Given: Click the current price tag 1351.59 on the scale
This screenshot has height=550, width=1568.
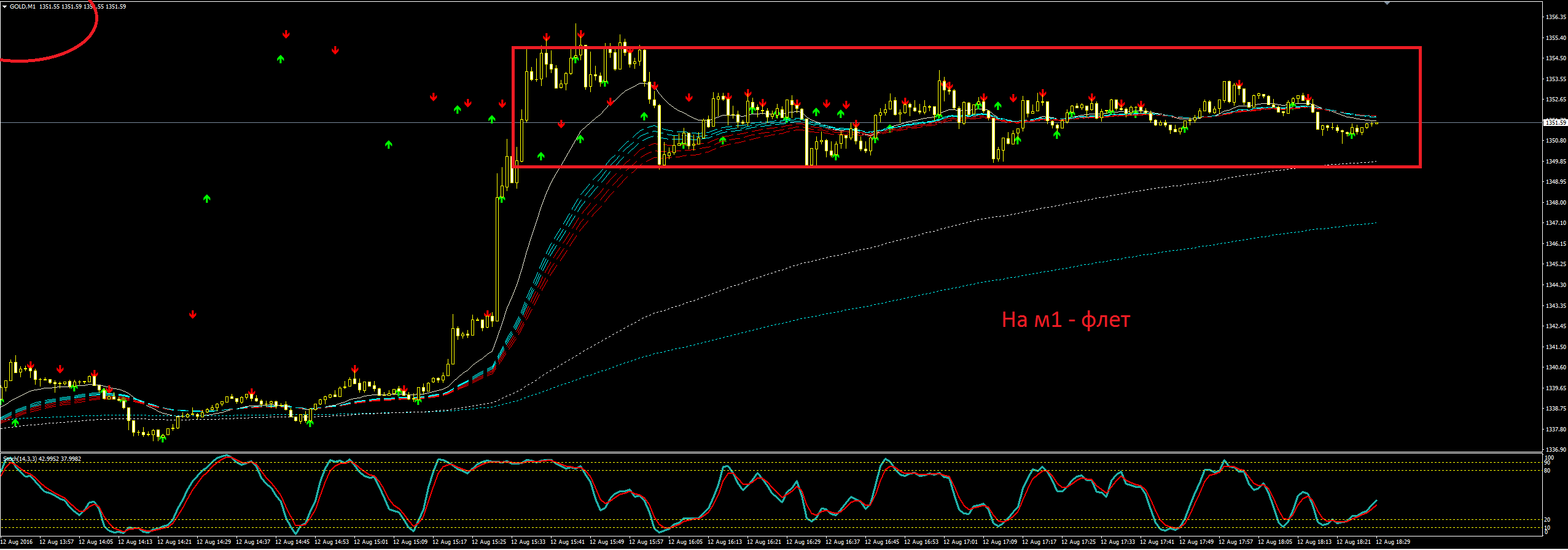Looking at the screenshot, I should 1554,123.
